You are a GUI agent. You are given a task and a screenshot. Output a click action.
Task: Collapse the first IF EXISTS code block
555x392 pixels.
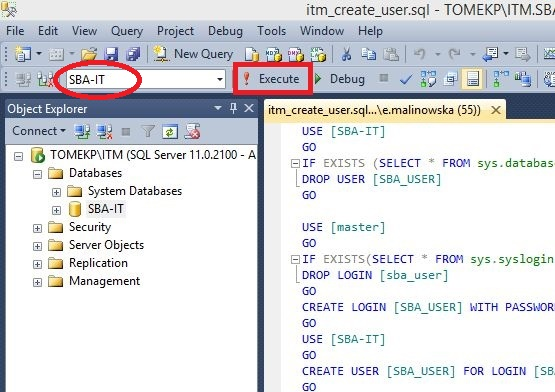pos(295,164)
